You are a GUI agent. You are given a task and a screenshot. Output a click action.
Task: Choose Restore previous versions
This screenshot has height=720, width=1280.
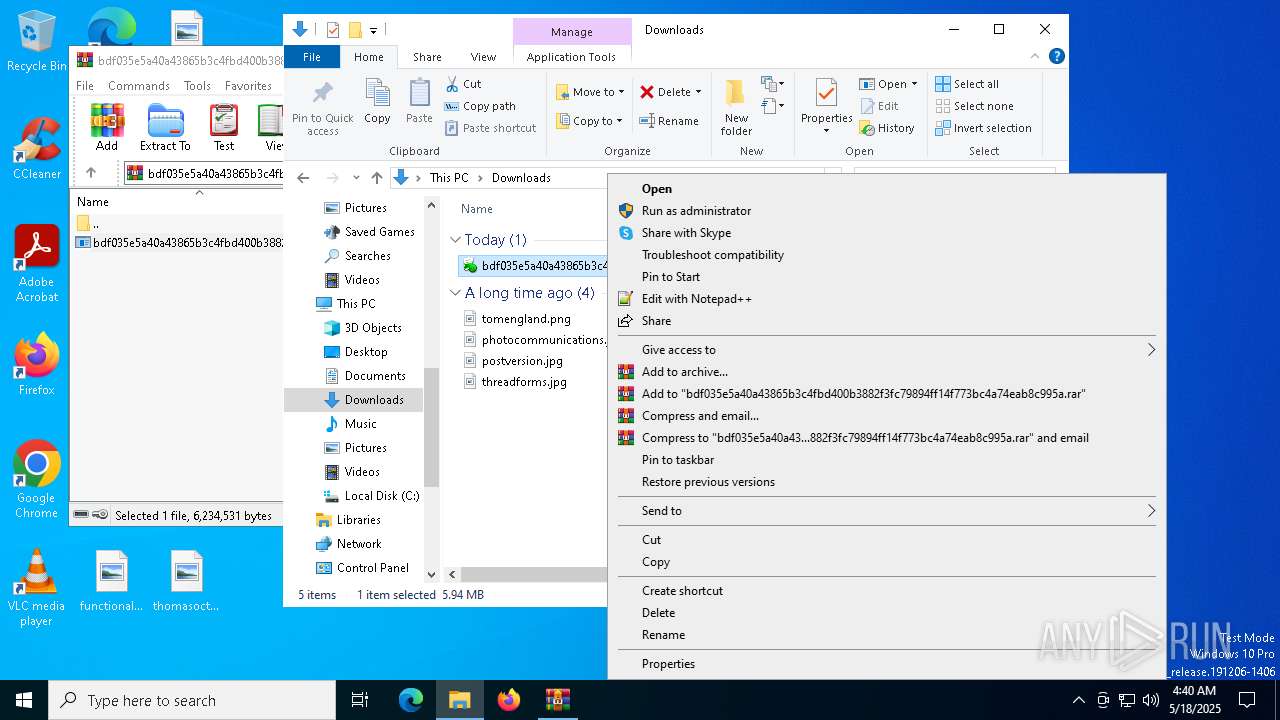click(886, 482)
